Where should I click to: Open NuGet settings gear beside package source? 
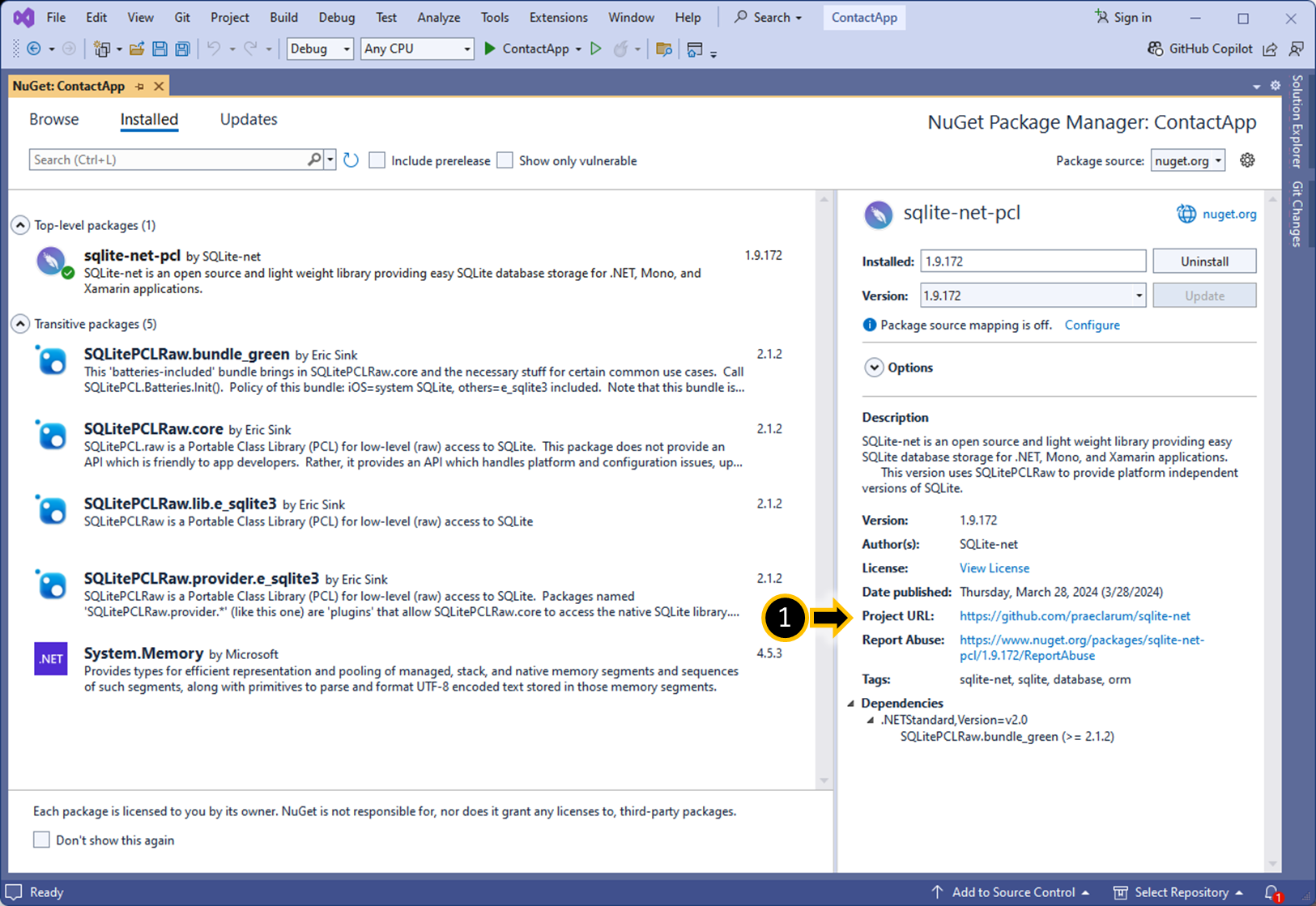click(x=1247, y=160)
